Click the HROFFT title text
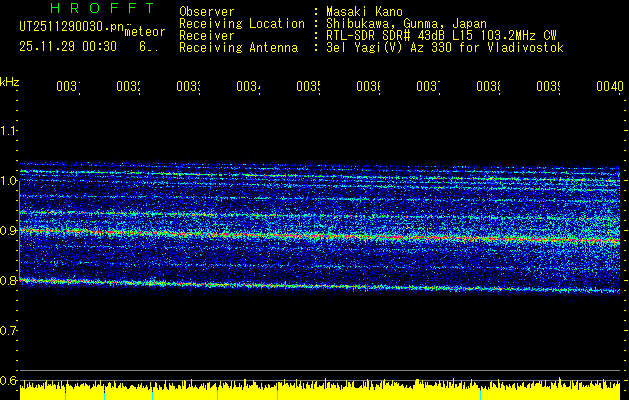This screenshot has height=400, width=629. [102, 8]
